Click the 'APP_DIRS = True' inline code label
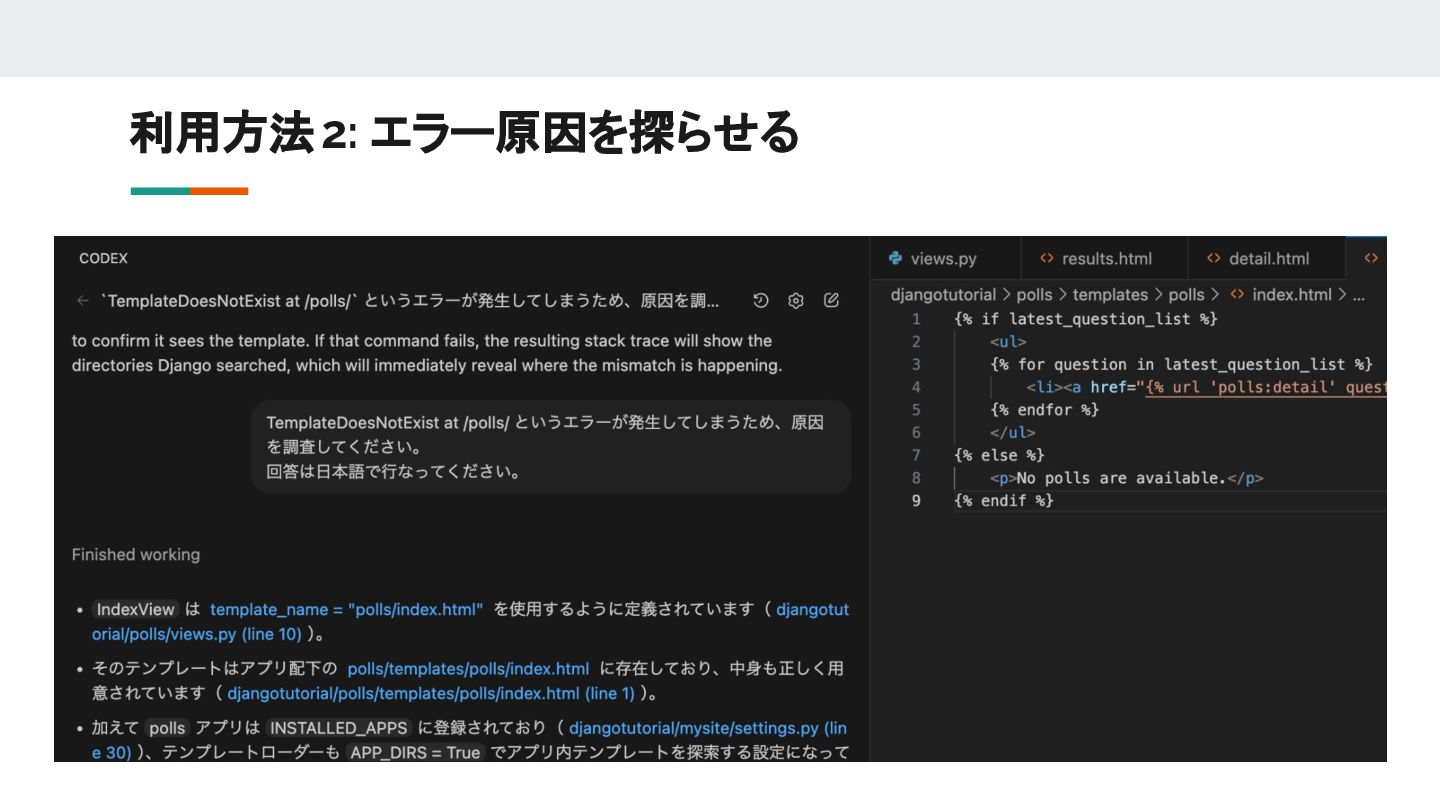The image size is (1440, 810). point(414,752)
